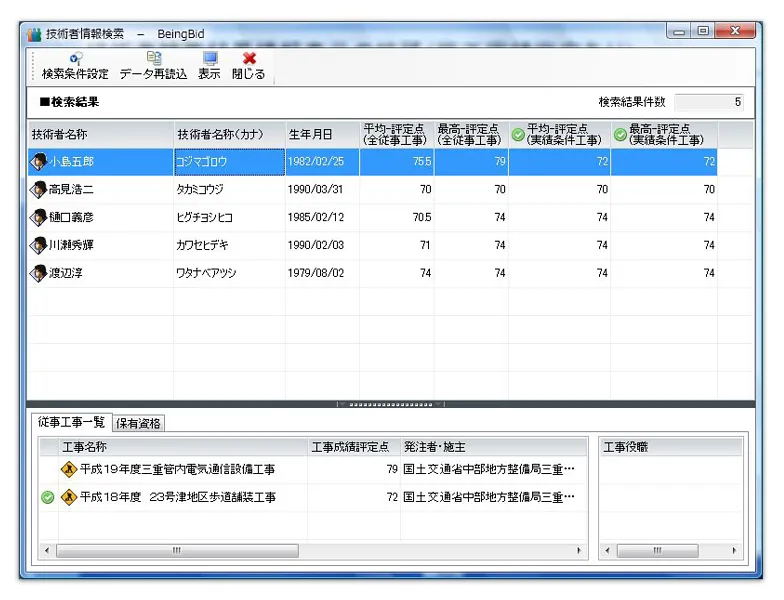Image resolution: width=784 pixels, height=600 pixels.
Task: Click green check in 平均-評定点(実績条件工事) header
Action: point(518,135)
